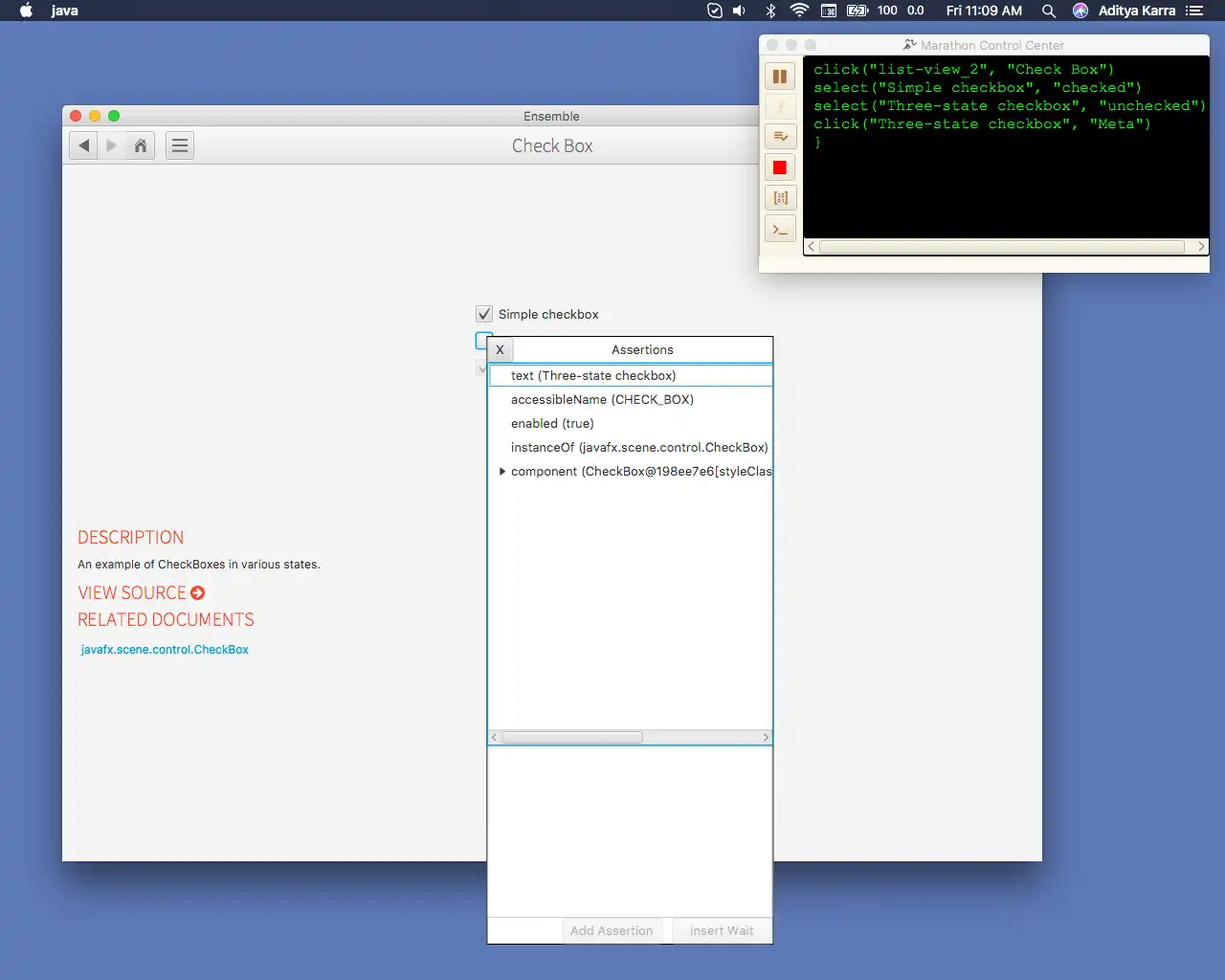The height and width of the screenshot is (980, 1225).
Task: Click the Assertions horizontal scrollbar thumb
Action: (572, 737)
